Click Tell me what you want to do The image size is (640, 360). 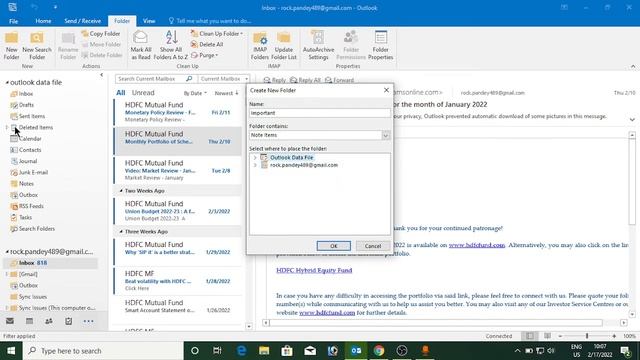point(210,21)
